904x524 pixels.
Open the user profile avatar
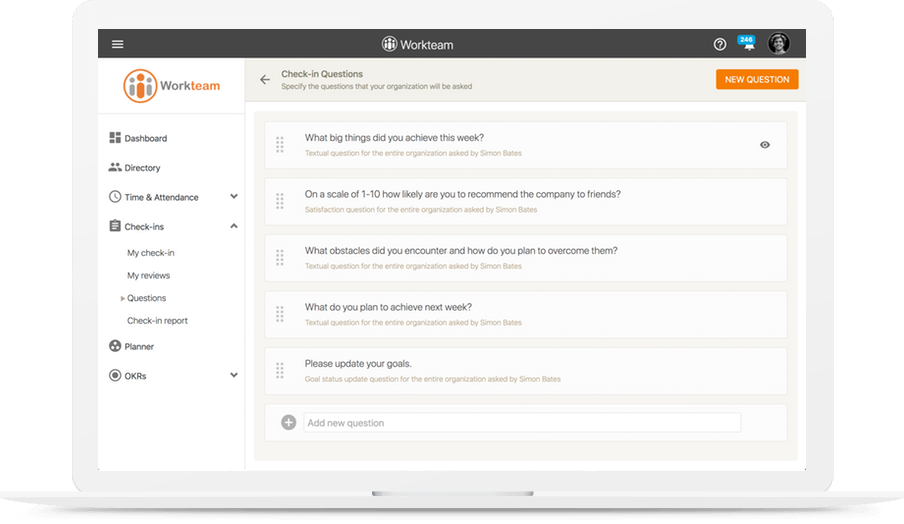pos(779,43)
